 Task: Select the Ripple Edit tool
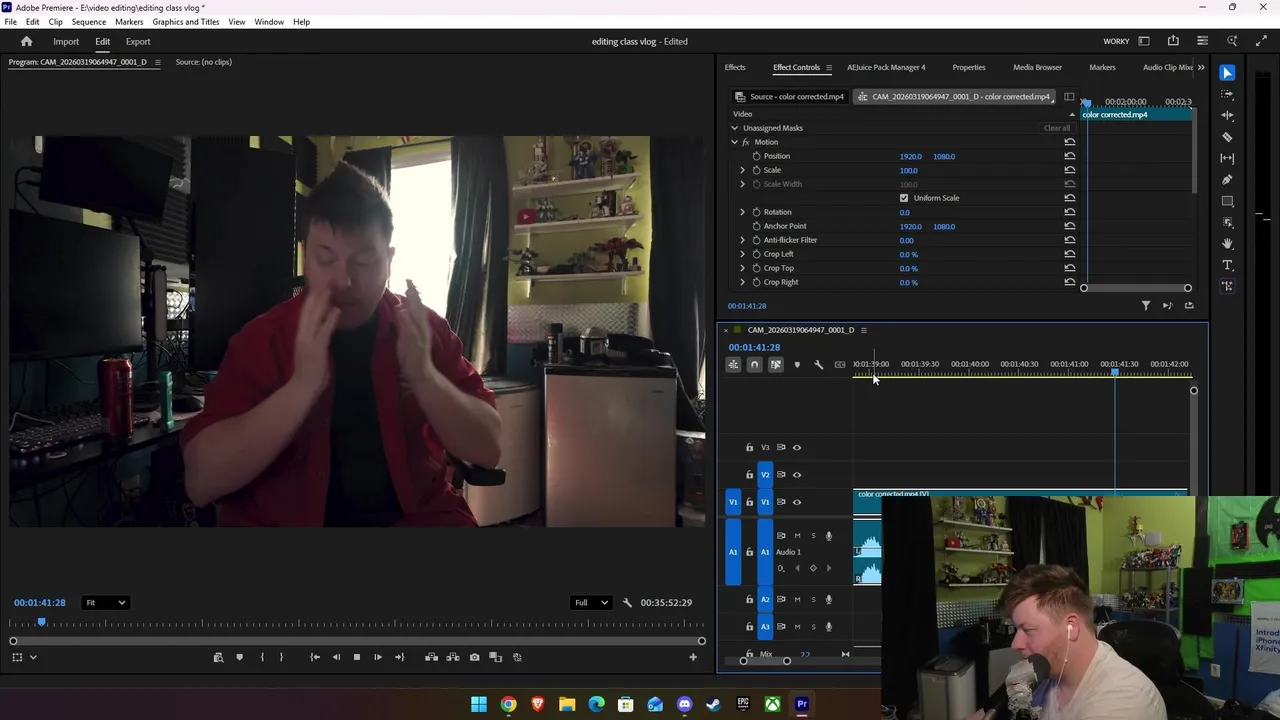pos(1227,115)
